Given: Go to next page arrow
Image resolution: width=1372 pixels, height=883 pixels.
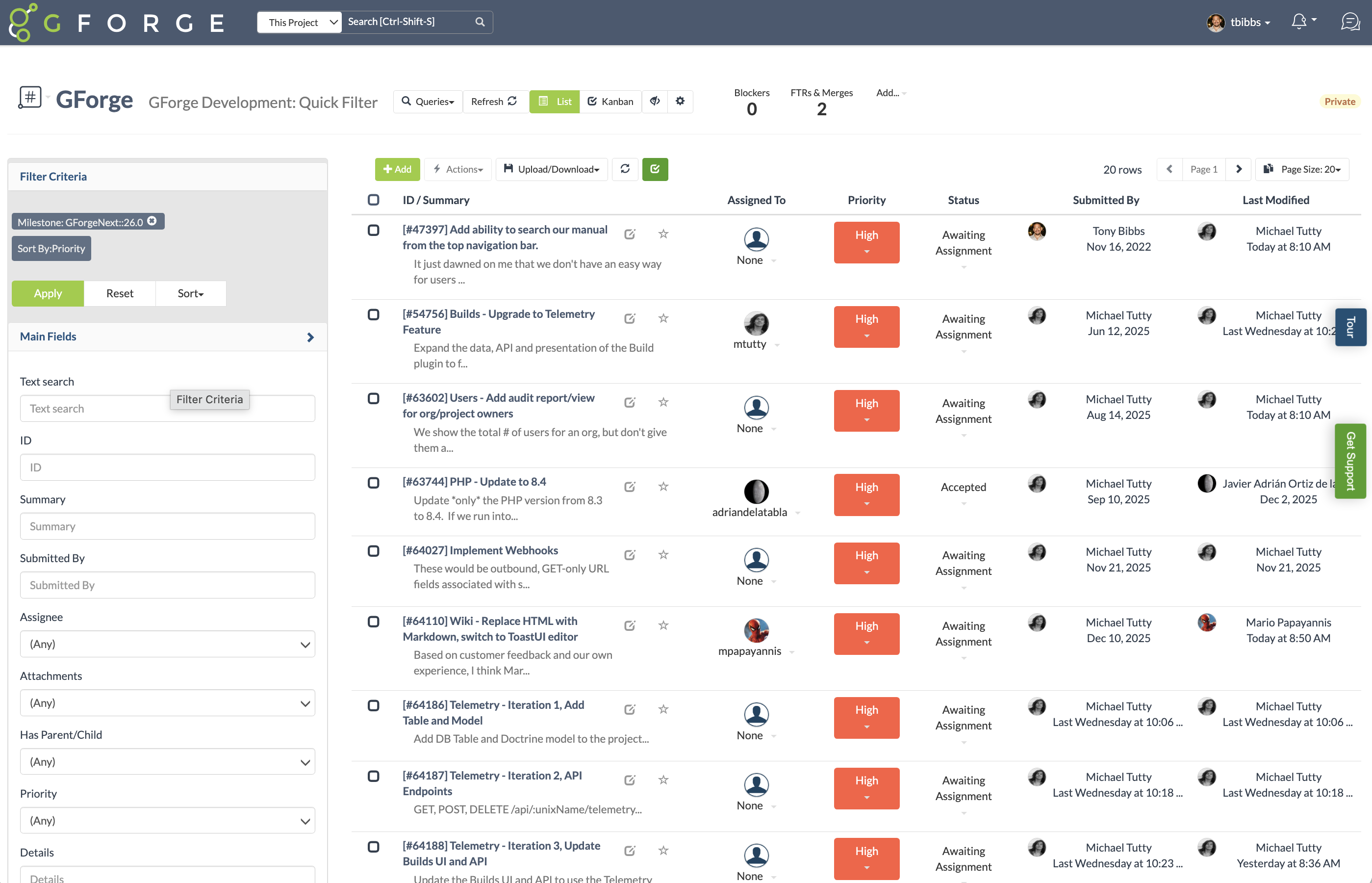Looking at the screenshot, I should point(1239,169).
